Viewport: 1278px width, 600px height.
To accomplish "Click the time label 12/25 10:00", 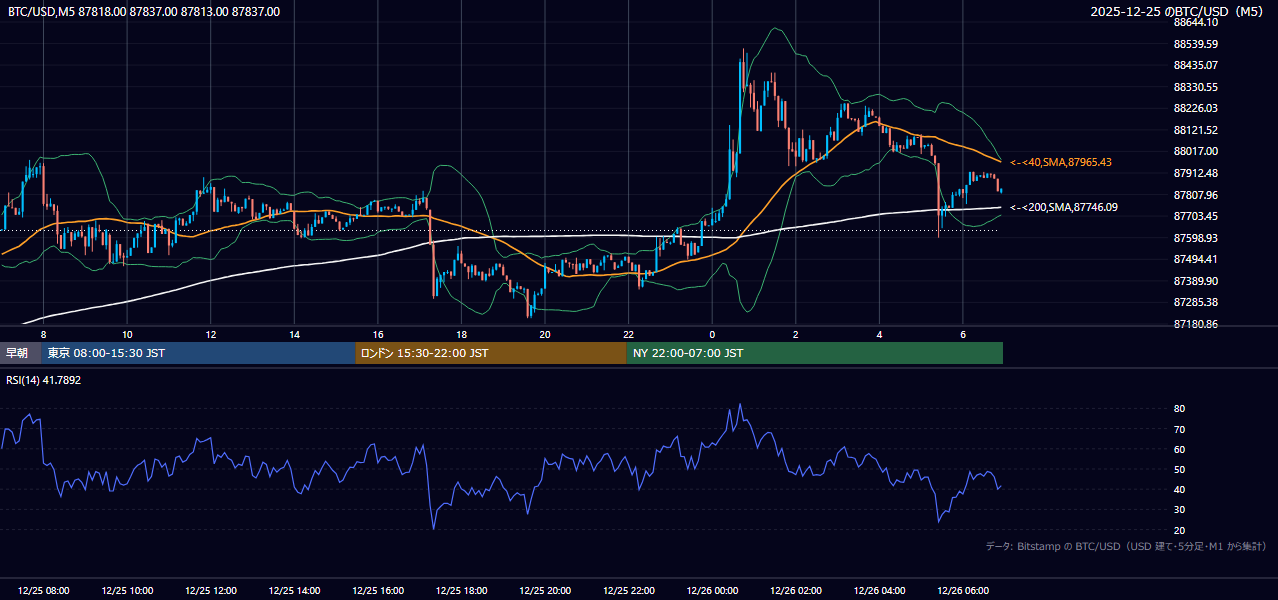I will 127,591.
